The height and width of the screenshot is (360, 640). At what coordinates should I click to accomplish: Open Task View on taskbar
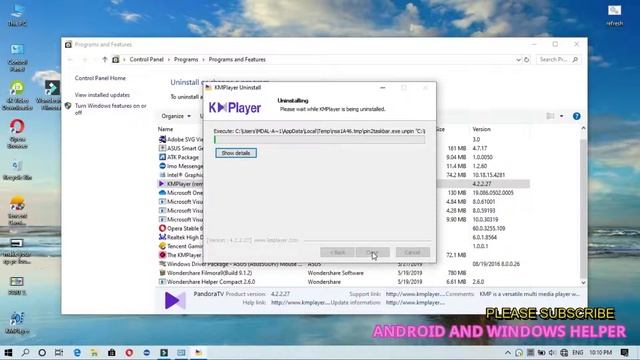[59, 352]
